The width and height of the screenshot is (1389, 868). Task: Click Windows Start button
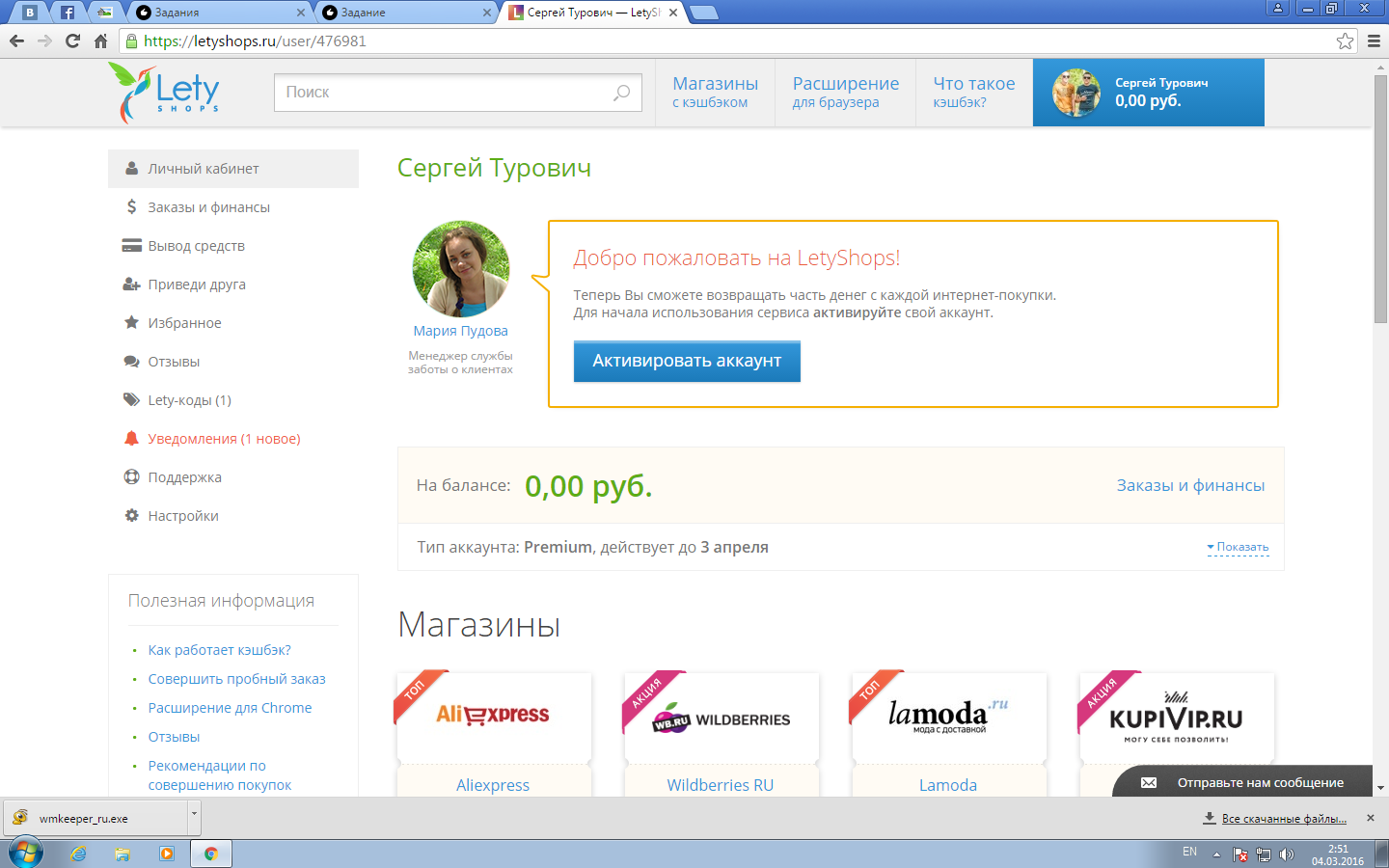[25, 854]
